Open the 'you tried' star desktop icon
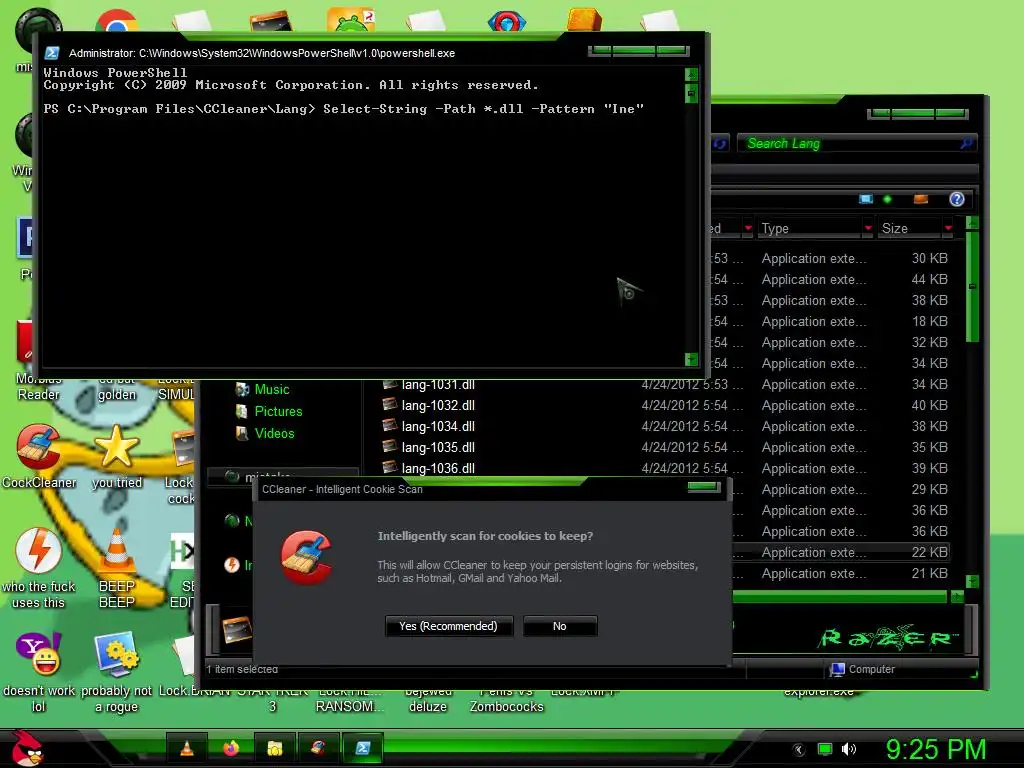The height and width of the screenshot is (768, 1024). click(x=116, y=456)
